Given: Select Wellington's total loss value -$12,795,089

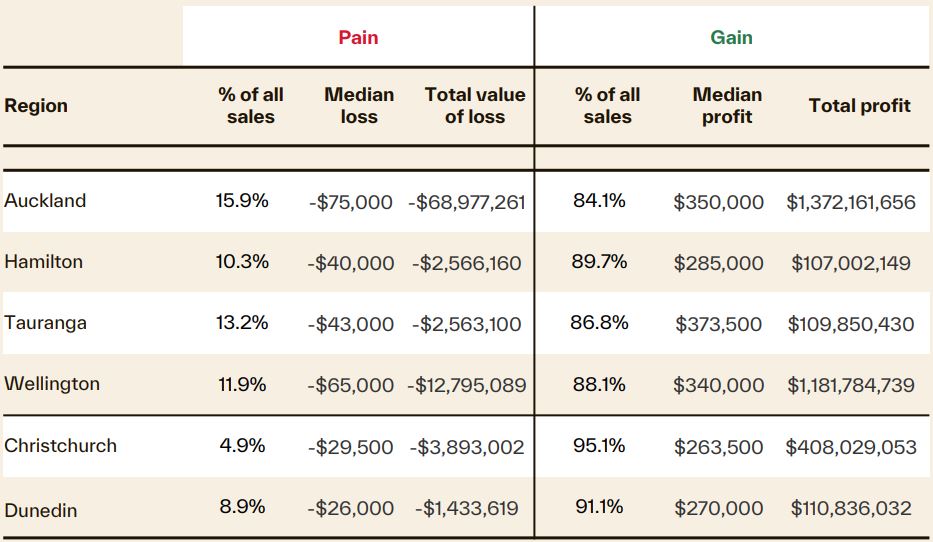Looking at the screenshot, I should 468,385.
